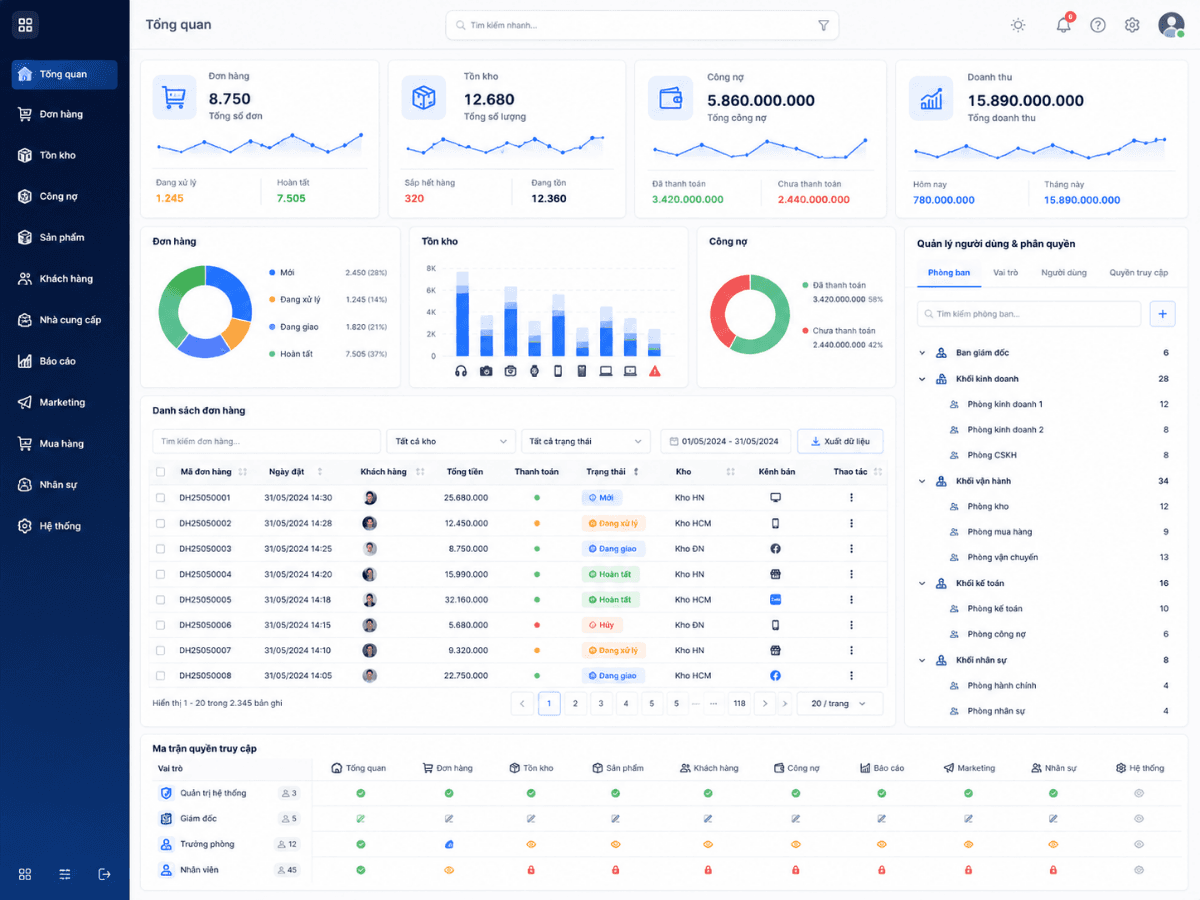
Task: Check the box for order DH25050004
Action: click(161, 574)
